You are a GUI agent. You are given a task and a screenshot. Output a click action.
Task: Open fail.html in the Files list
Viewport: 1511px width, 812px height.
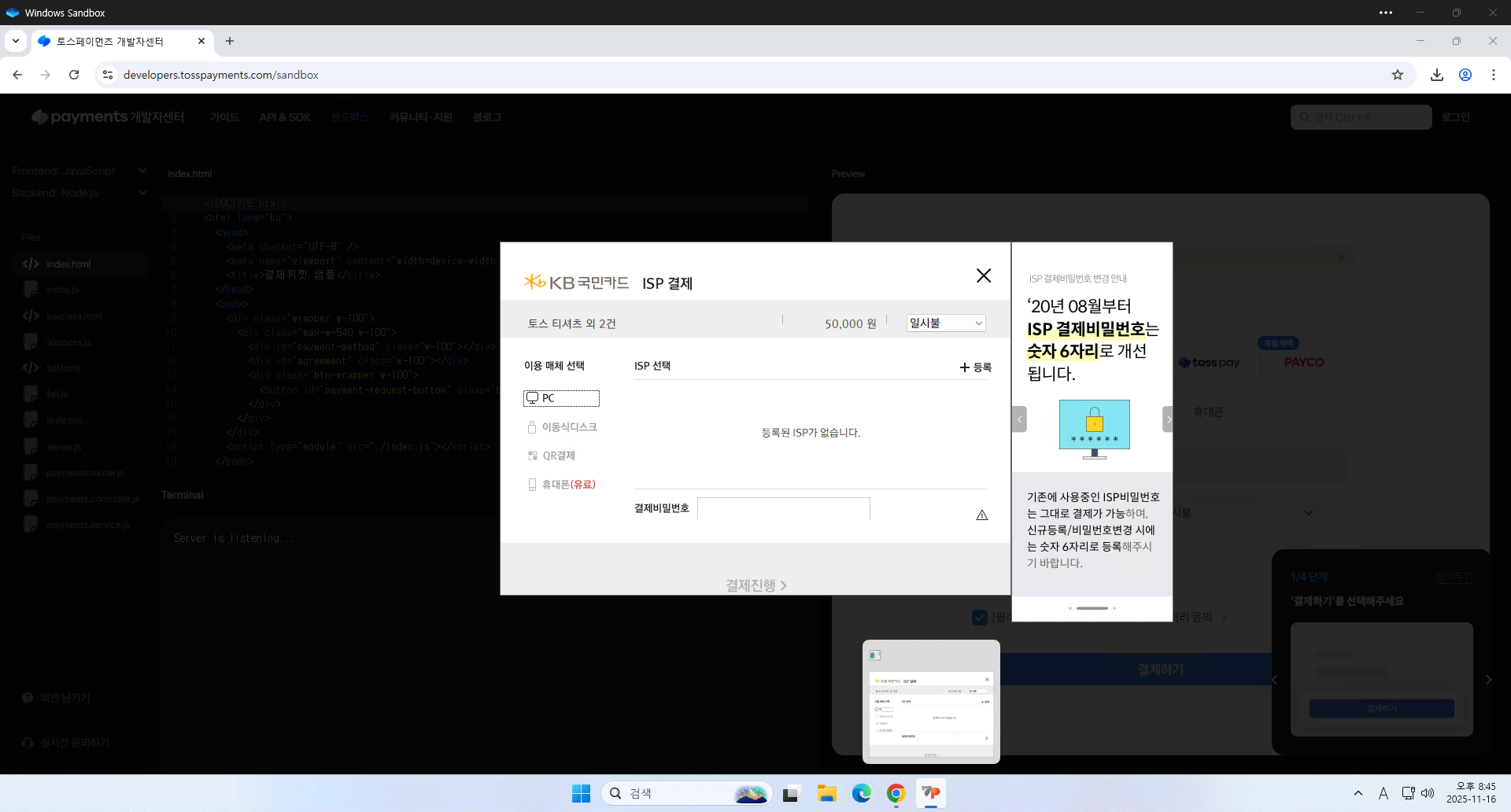80,368
